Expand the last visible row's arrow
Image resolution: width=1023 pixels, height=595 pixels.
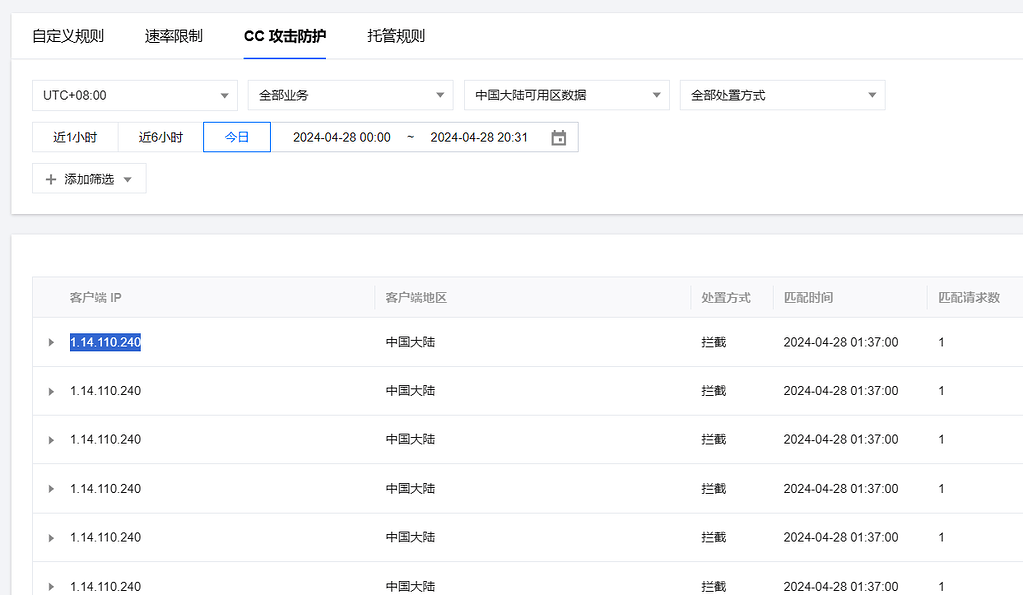[x=51, y=585]
